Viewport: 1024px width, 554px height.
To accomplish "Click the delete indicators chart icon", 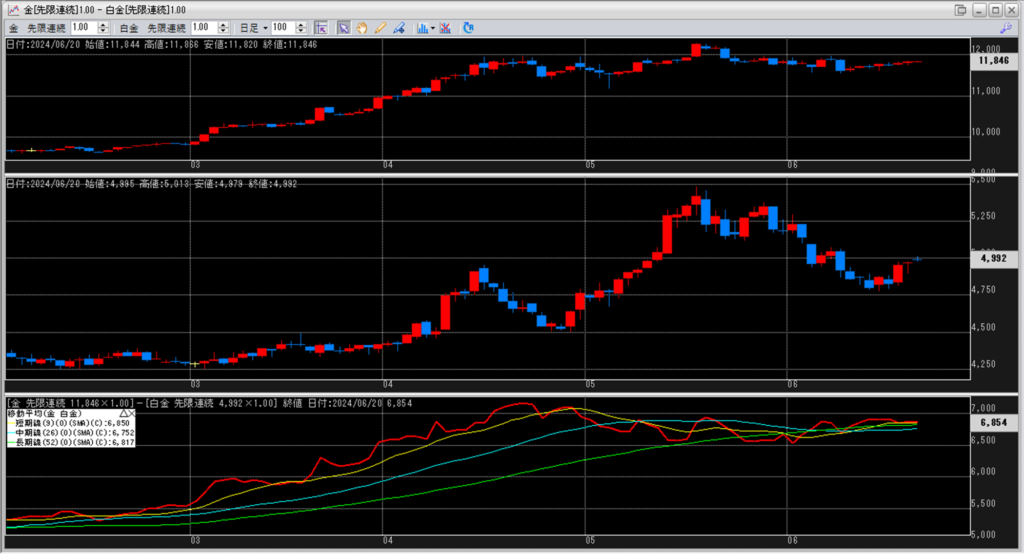I will pos(447,27).
